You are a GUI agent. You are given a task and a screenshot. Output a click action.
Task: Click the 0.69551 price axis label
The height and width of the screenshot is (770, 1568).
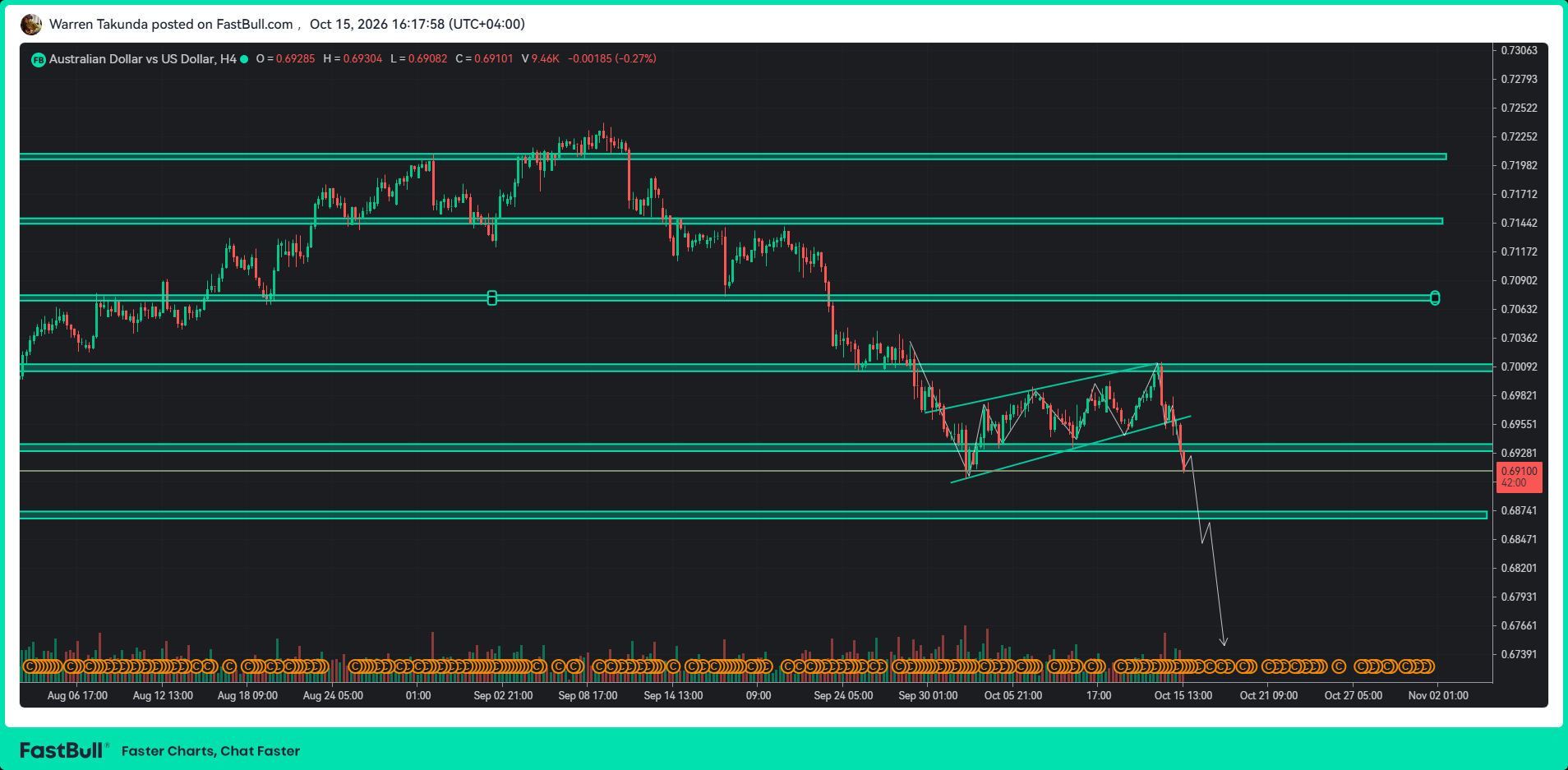(1519, 424)
